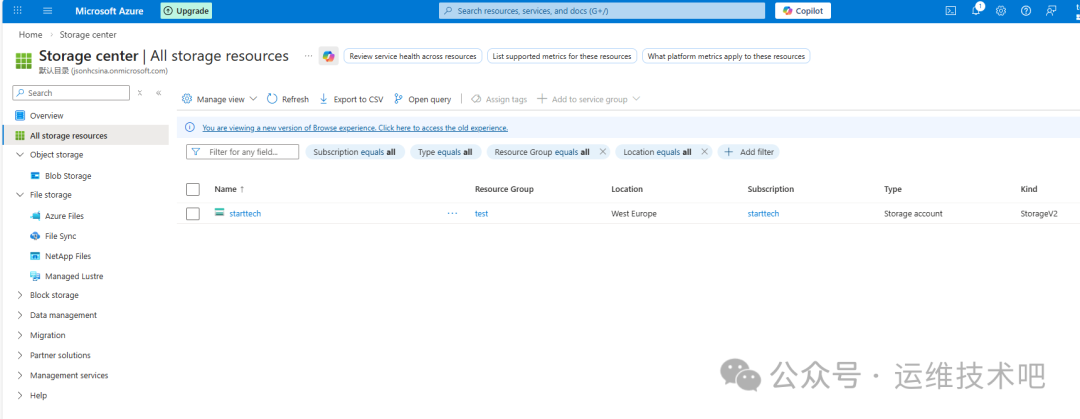Screen dimensions: 1080x419
Task: Focus the Filter for any field box
Action: point(242,152)
